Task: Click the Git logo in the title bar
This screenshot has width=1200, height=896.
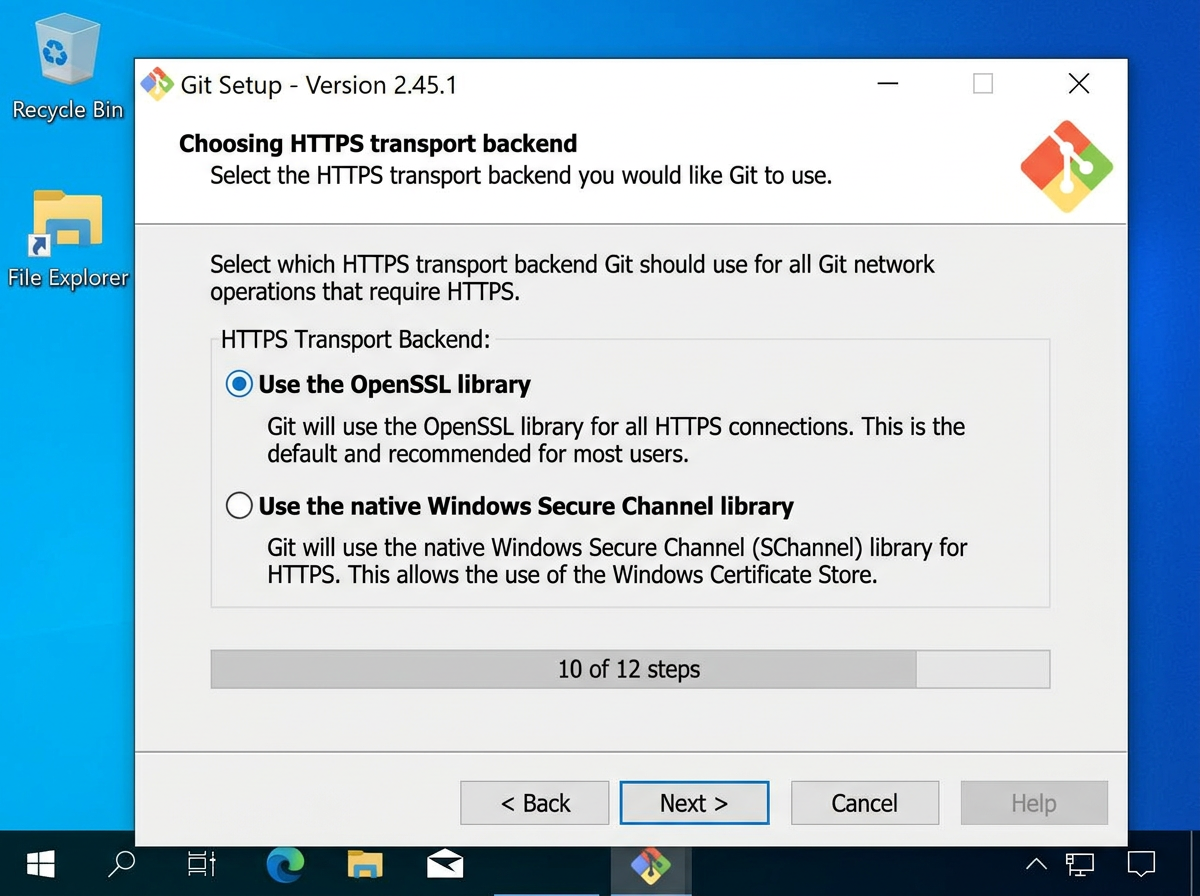Action: point(157,85)
